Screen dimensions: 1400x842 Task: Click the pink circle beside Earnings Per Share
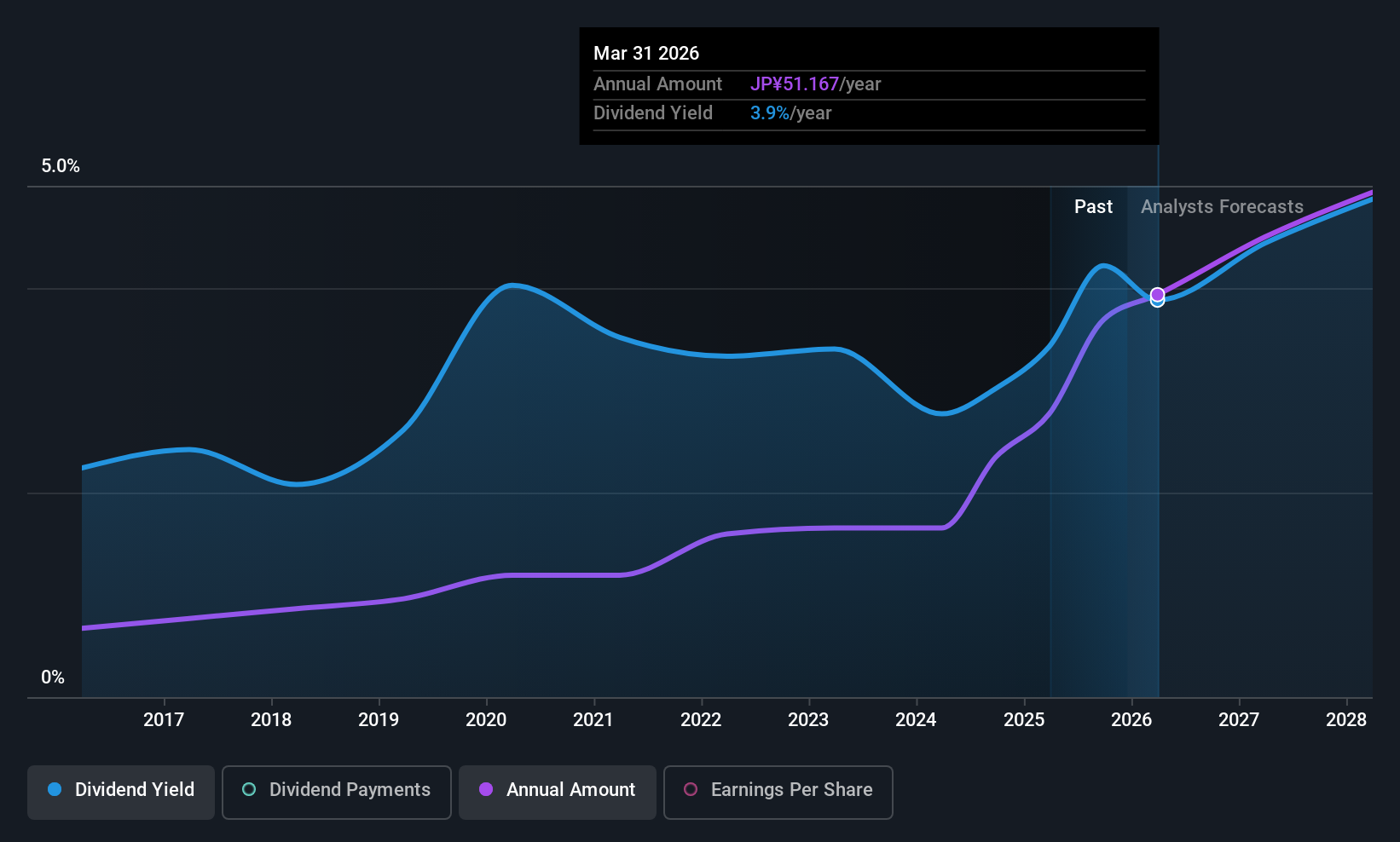coord(691,790)
